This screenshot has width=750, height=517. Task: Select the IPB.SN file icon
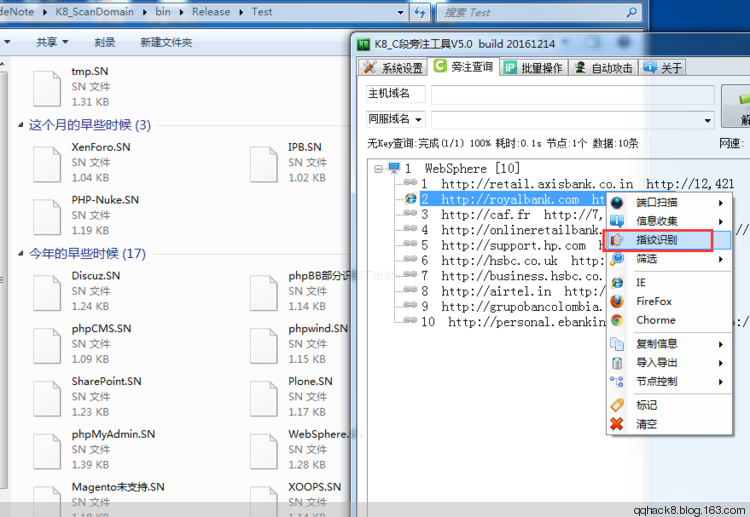coord(264,164)
